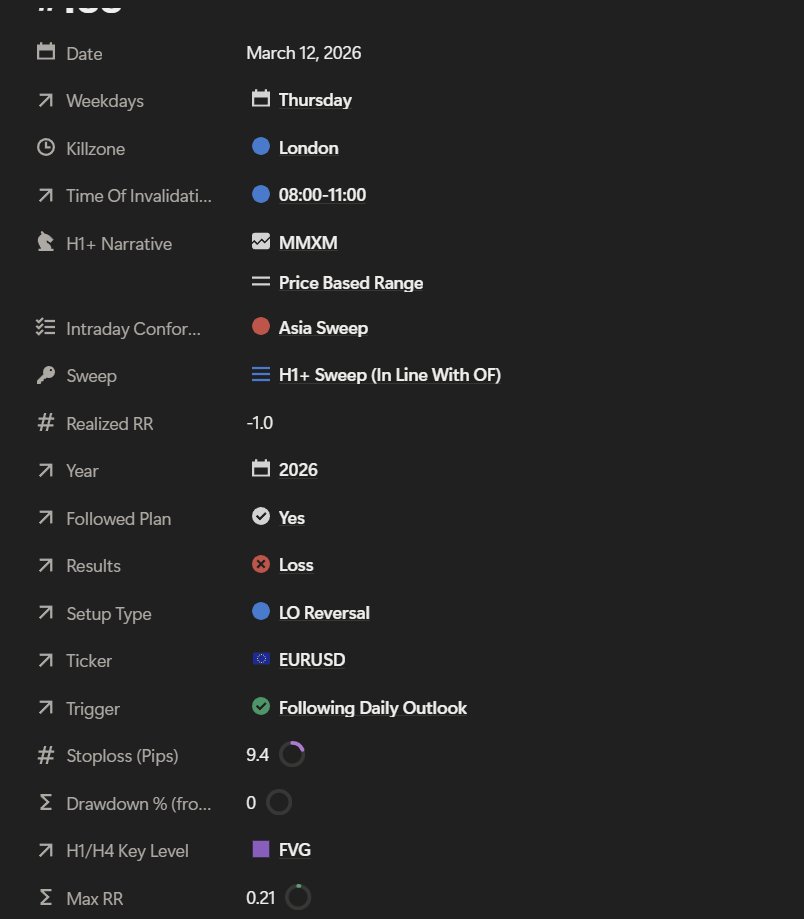Screen dimensions: 804x919
Task: Click the sigma icon beside Drawdown %
Action: [x=46, y=802]
